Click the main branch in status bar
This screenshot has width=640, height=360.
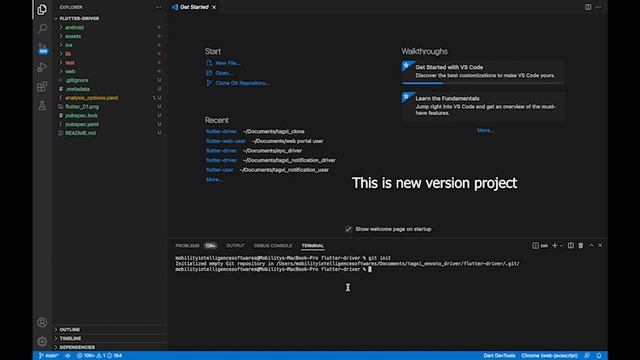(49, 356)
